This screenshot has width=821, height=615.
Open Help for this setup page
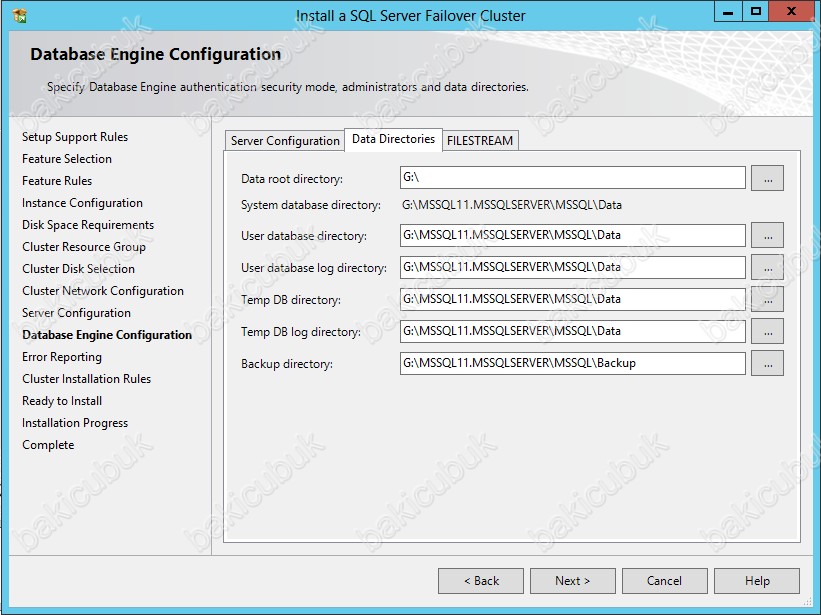tap(757, 581)
